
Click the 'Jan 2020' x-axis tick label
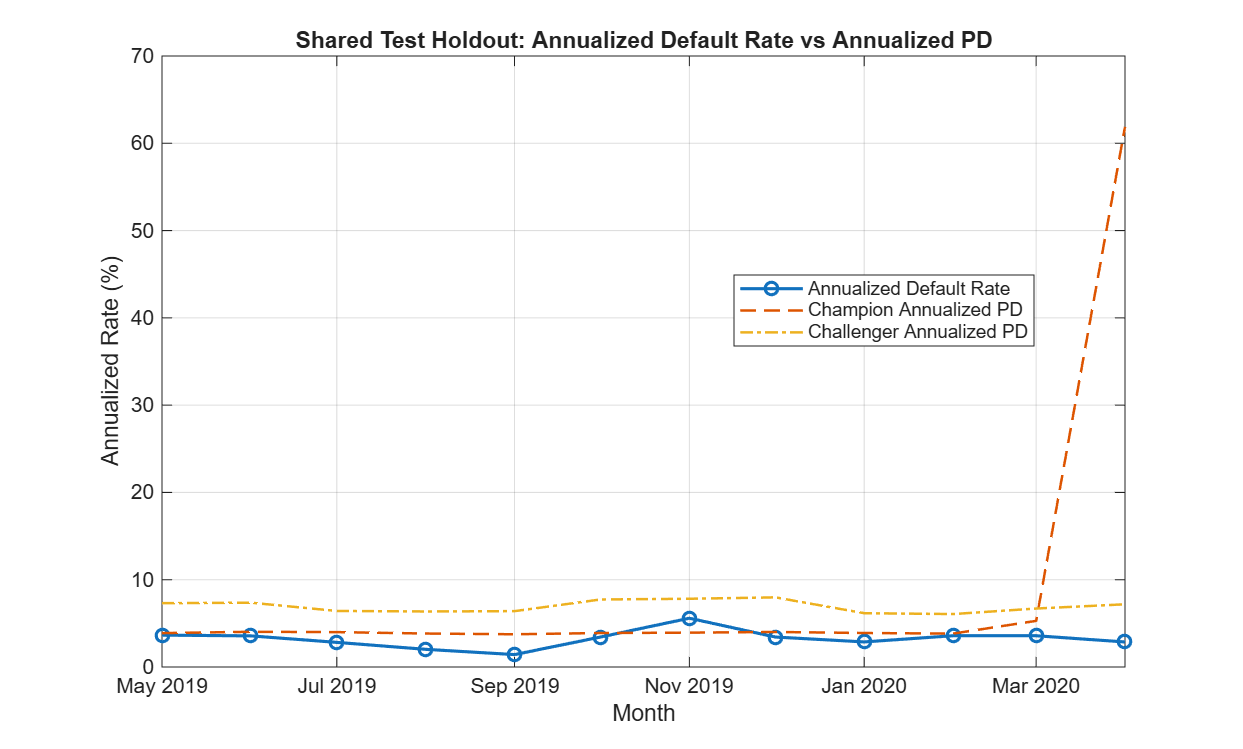(x=863, y=687)
